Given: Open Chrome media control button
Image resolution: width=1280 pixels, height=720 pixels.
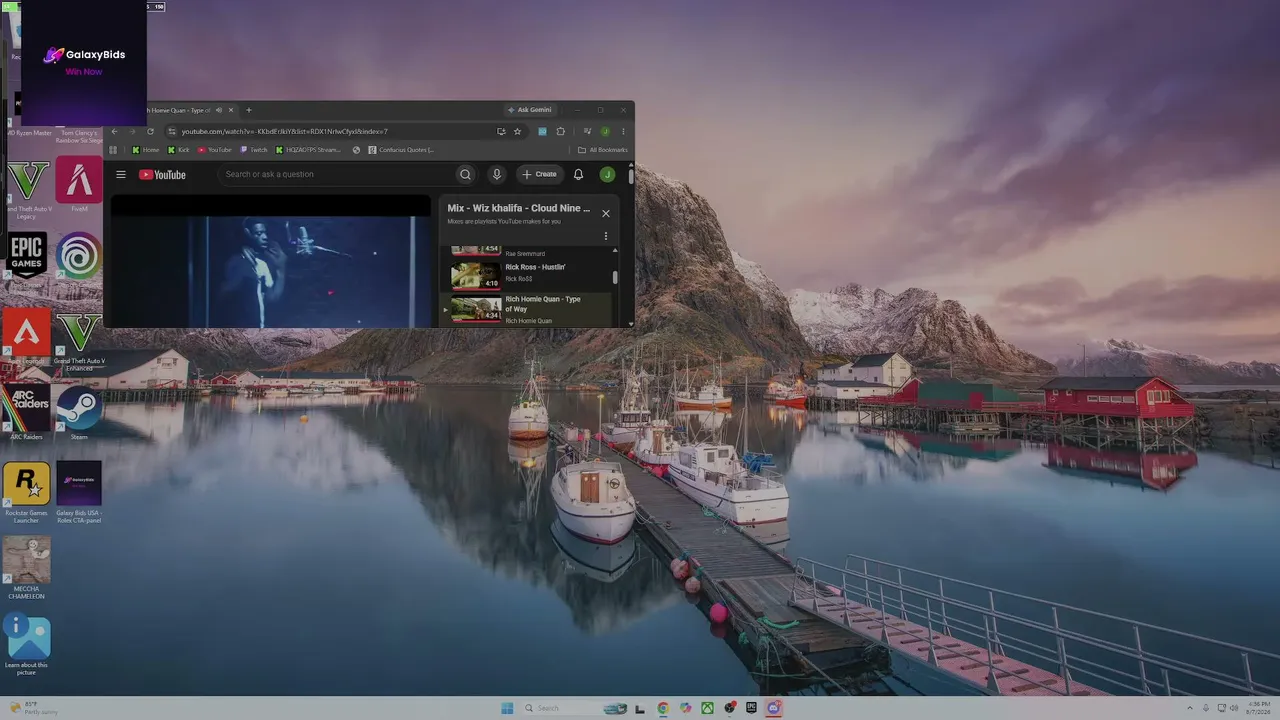Looking at the screenshot, I should point(587,131).
